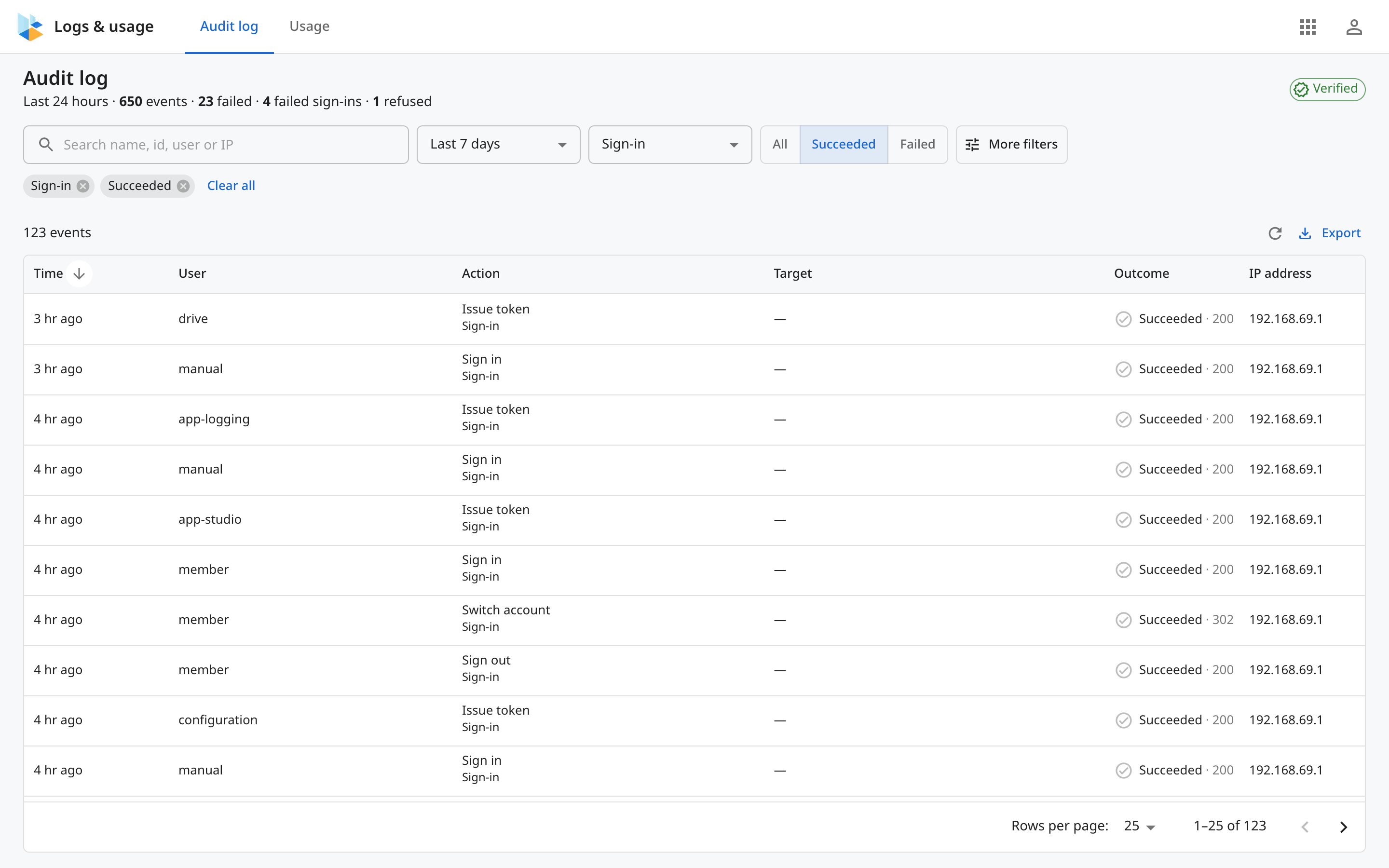Click success check icon in configuration row
The image size is (1389, 868).
point(1123,720)
